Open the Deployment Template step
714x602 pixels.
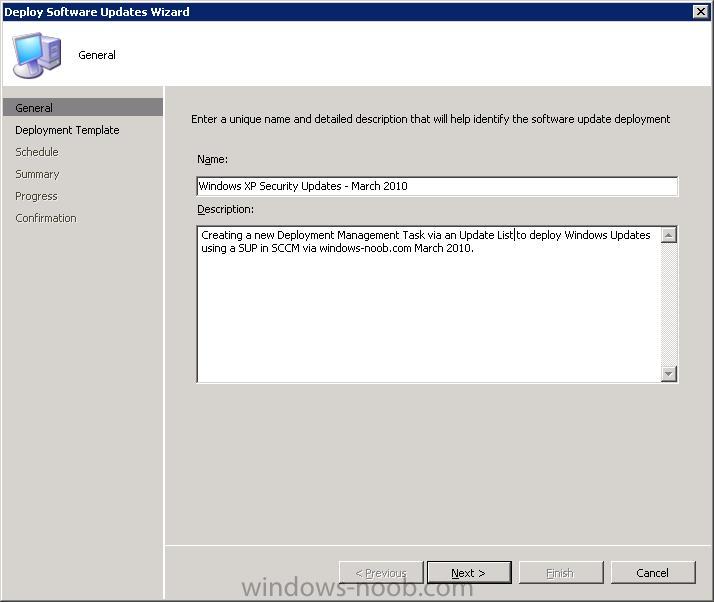tap(67, 130)
